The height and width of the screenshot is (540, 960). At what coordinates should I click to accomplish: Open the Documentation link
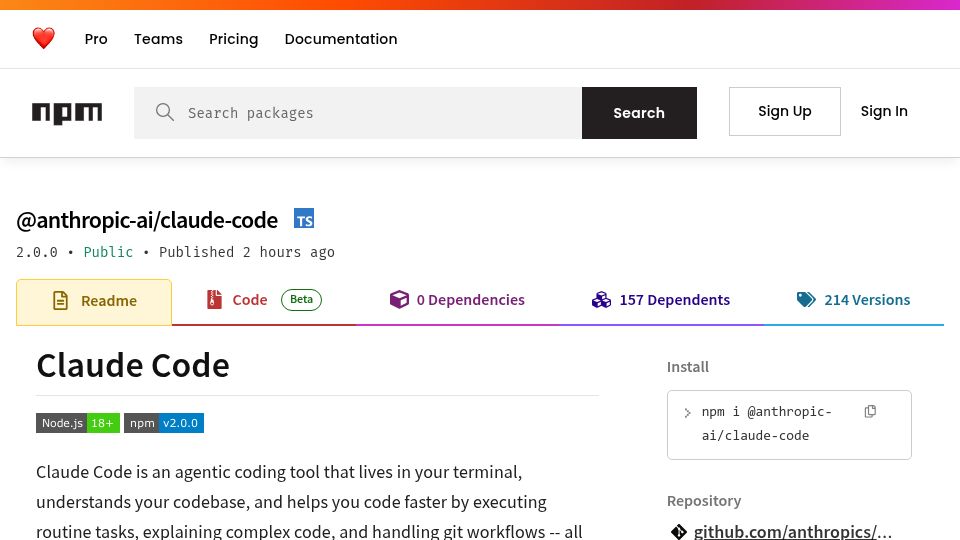341,39
